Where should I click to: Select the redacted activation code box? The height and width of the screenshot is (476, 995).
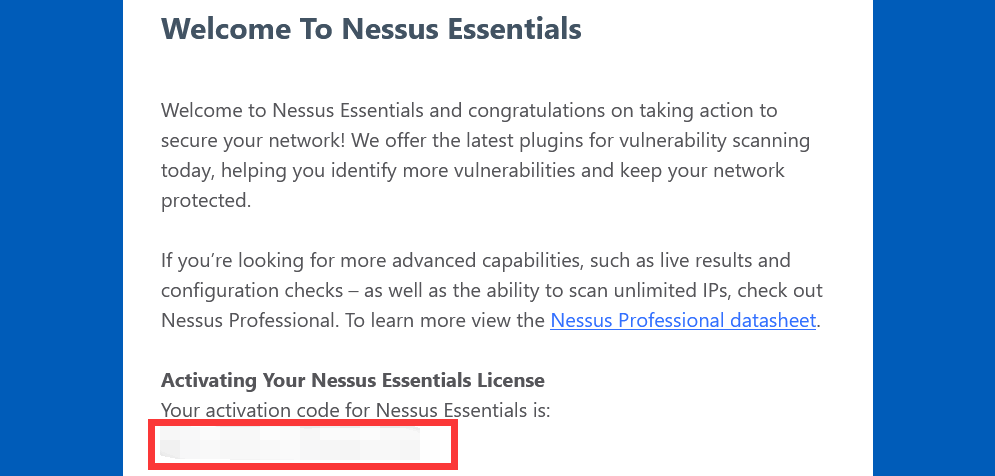303,444
